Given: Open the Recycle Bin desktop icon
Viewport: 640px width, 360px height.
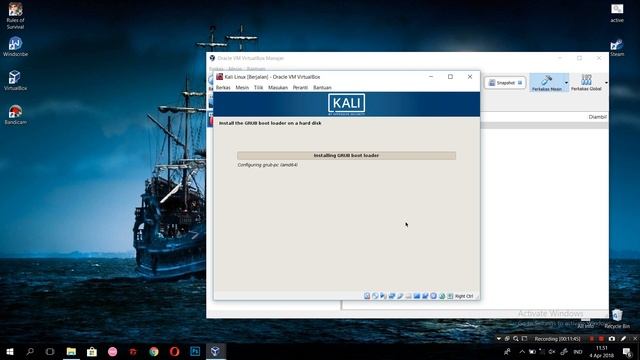Looking at the screenshot, I should (x=617, y=319).
